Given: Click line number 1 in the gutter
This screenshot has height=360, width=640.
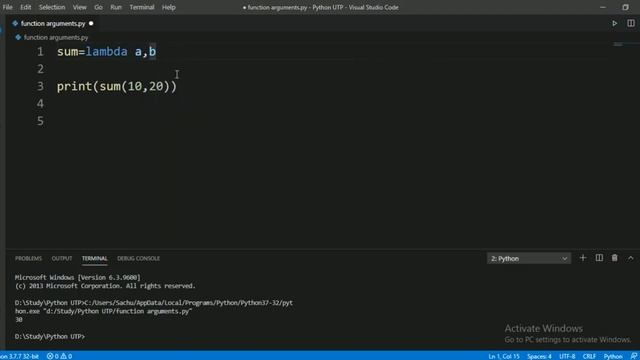Looking at the screenshot, I should [40, 52].
